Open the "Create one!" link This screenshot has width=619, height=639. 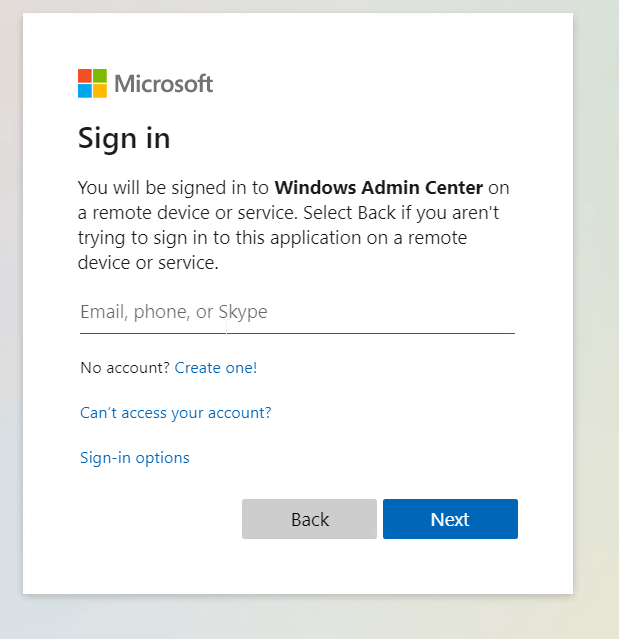(216, 368)
